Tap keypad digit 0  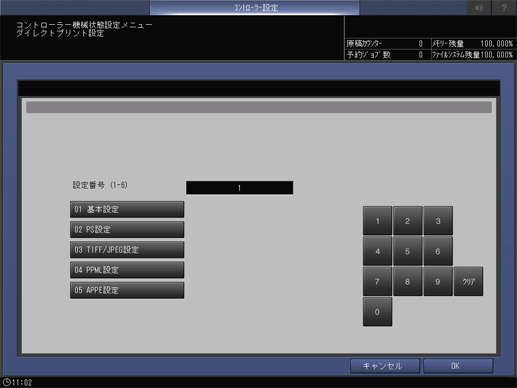[377, 312]
